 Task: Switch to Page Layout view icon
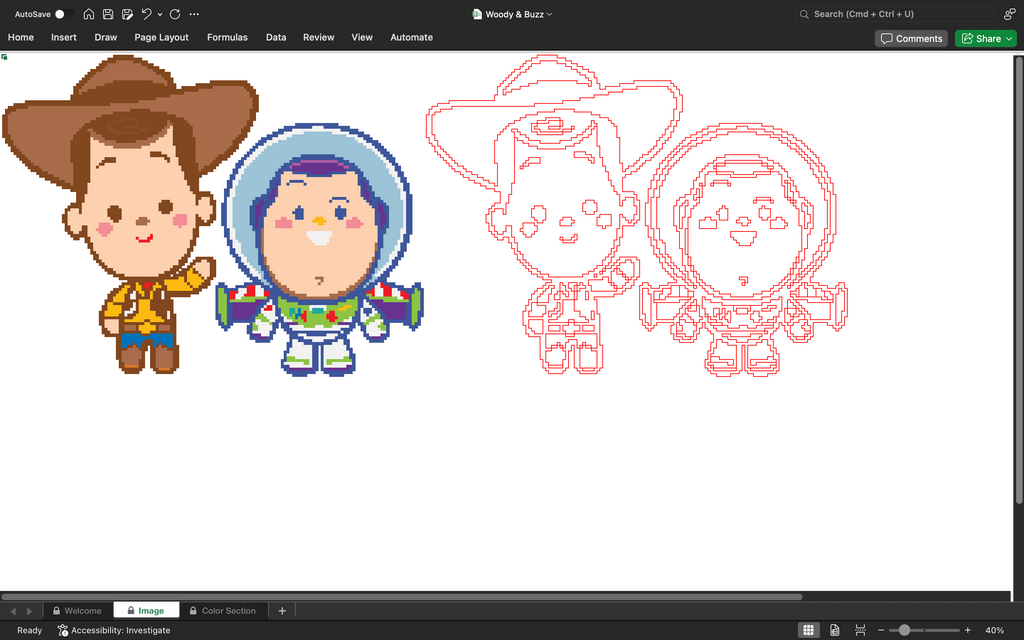[835, 630]
